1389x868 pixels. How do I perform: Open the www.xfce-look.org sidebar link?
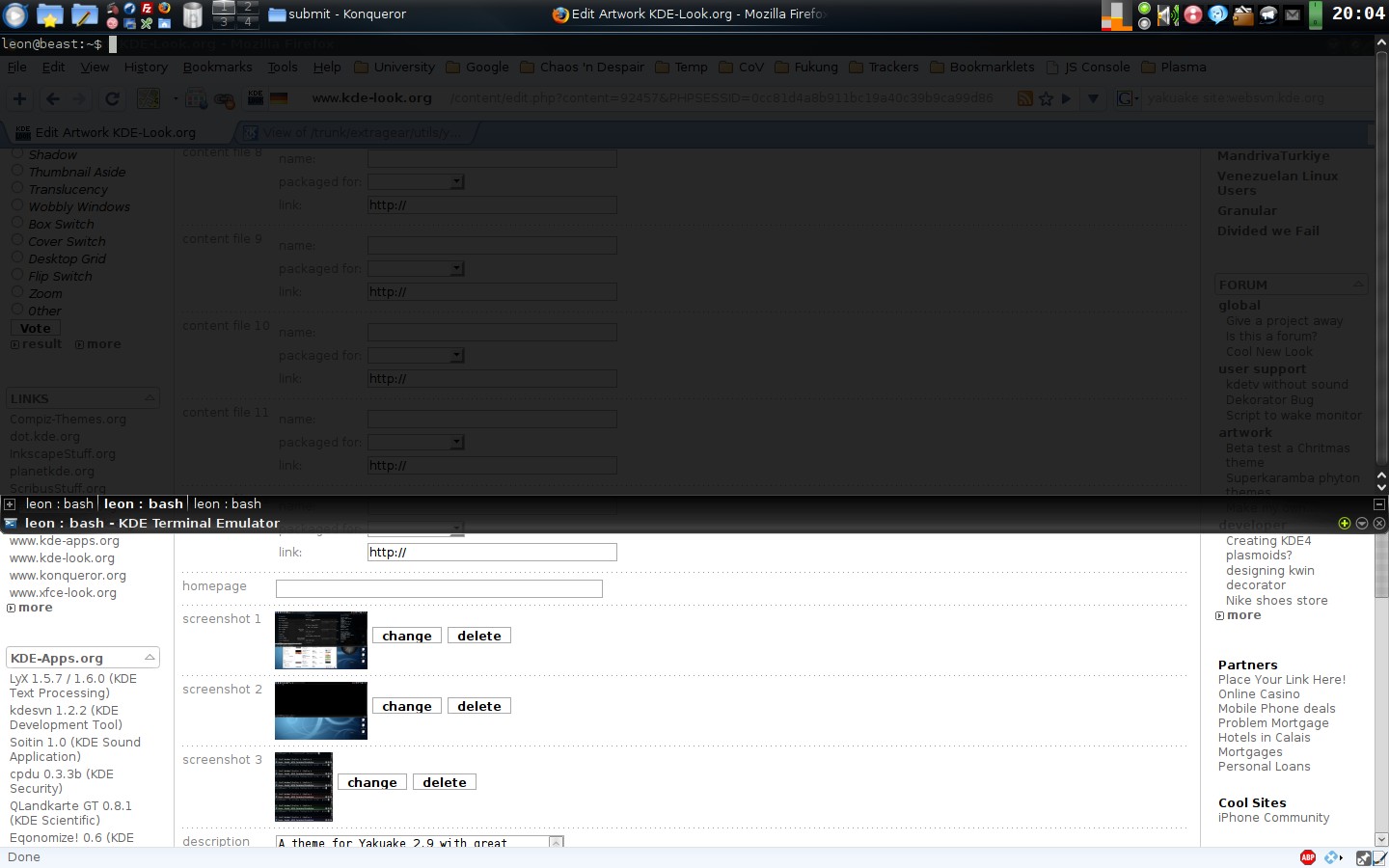pos(63,593)
